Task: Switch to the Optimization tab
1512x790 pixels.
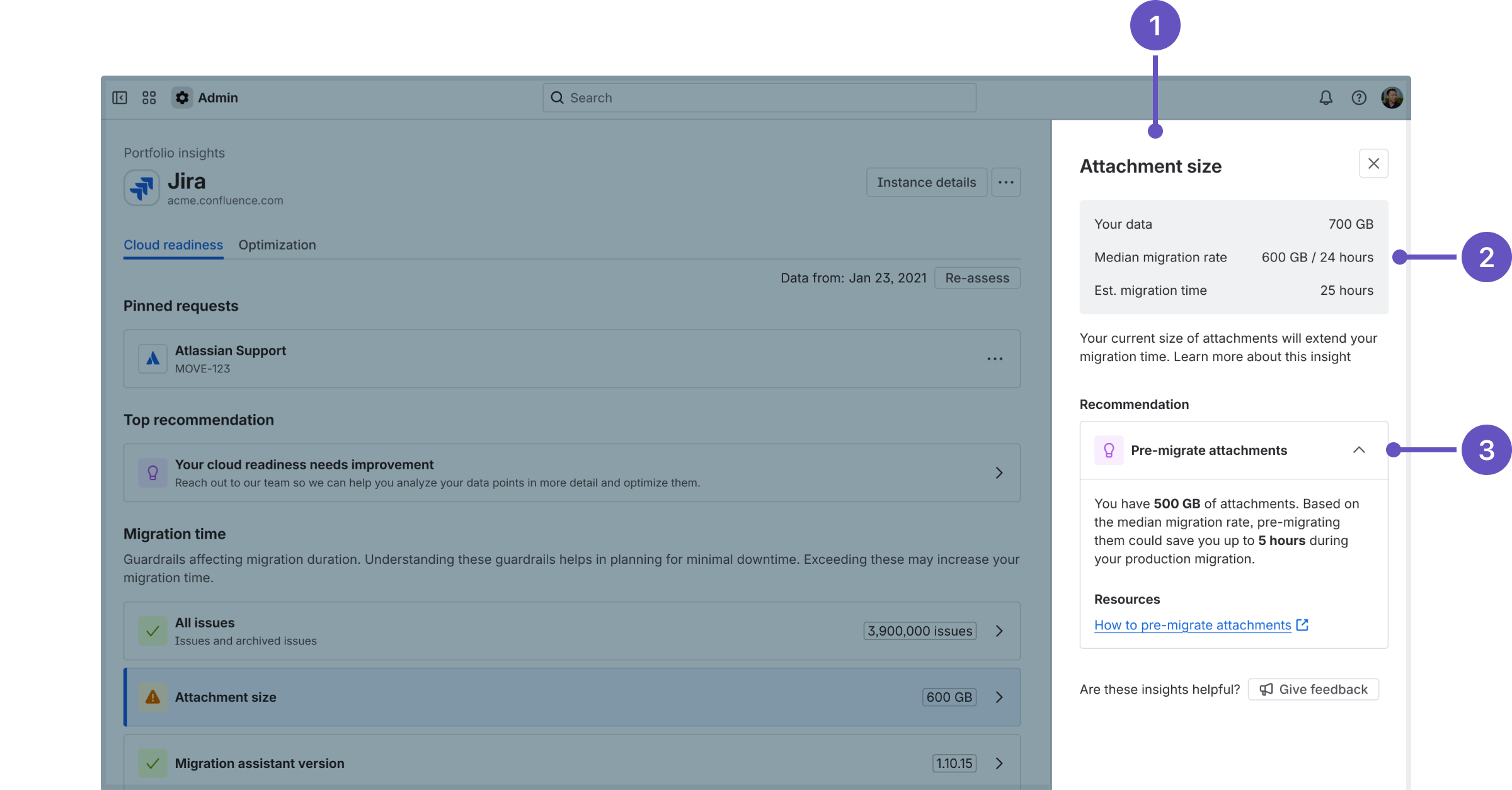Action: point(277,245)
